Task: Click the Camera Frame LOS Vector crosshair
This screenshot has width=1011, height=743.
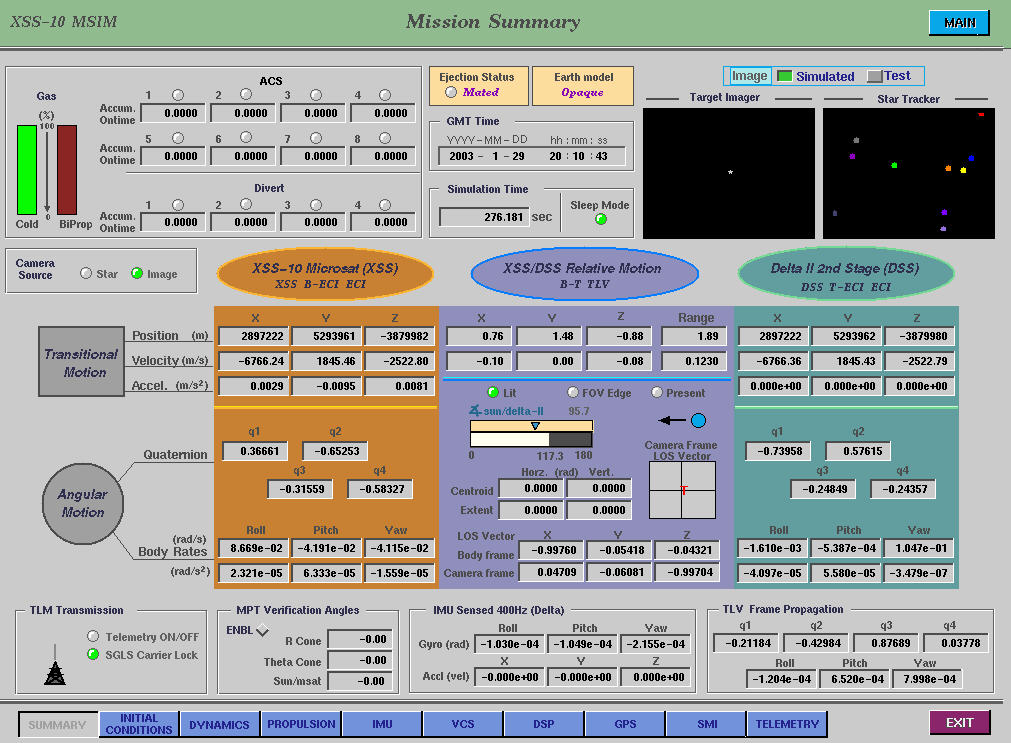Action: click(x=683, y=490)
